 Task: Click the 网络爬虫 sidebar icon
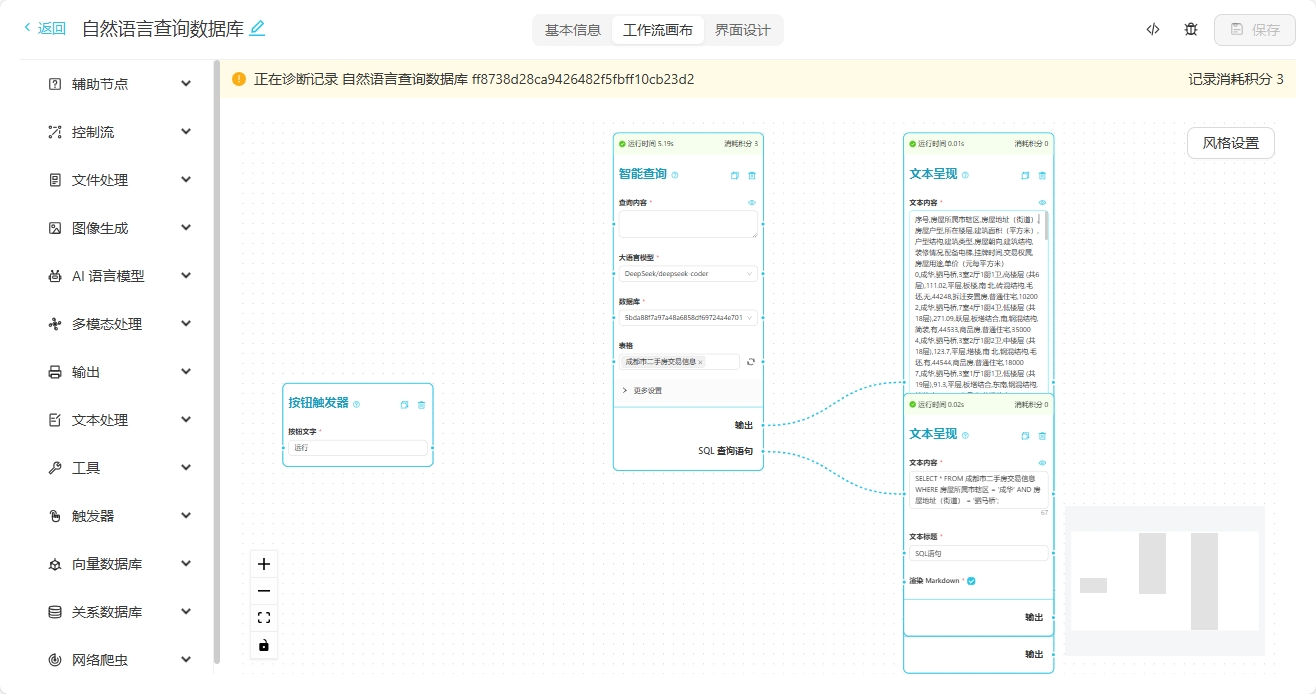(x=55, y=660)
